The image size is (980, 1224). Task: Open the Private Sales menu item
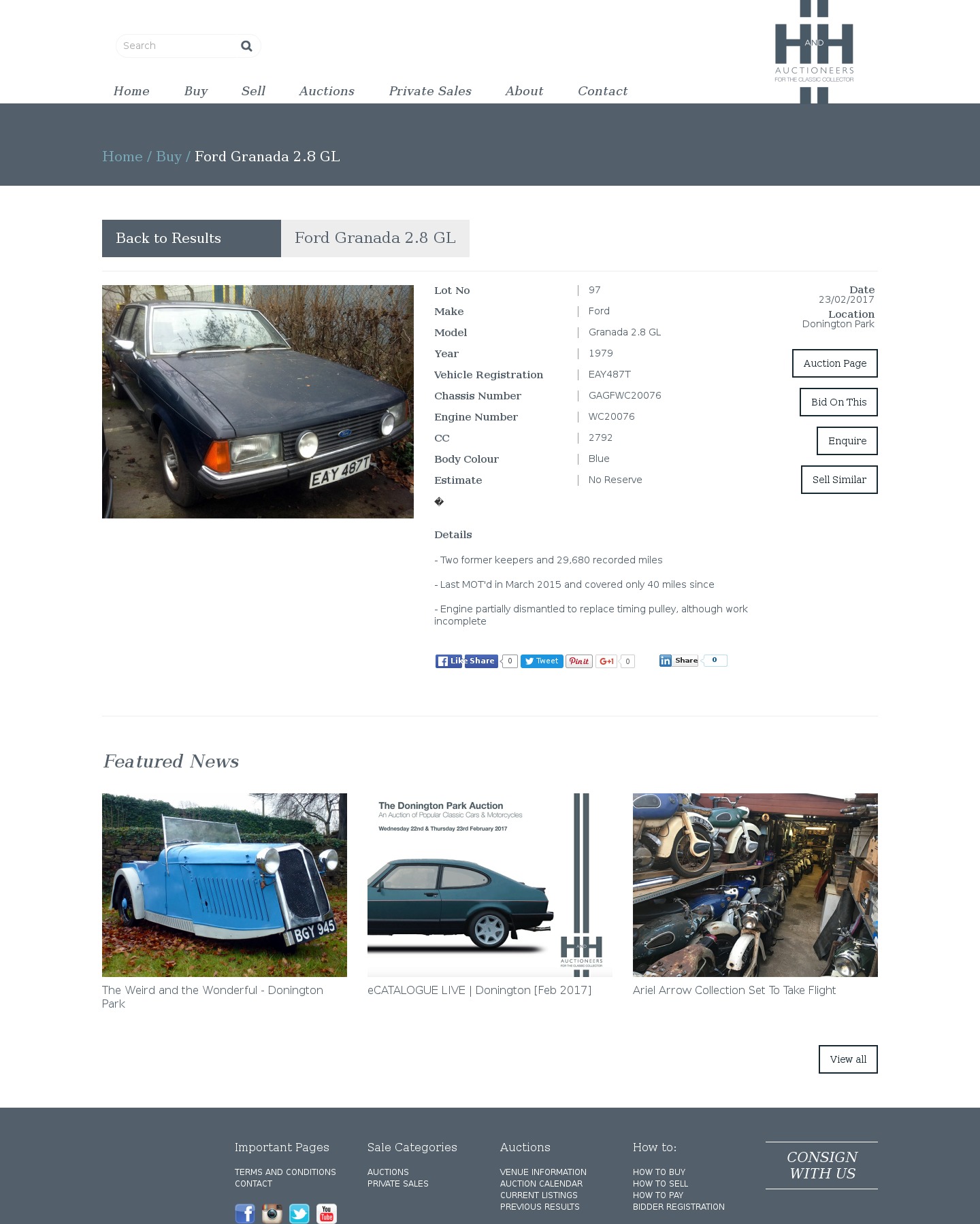(430, 91)
